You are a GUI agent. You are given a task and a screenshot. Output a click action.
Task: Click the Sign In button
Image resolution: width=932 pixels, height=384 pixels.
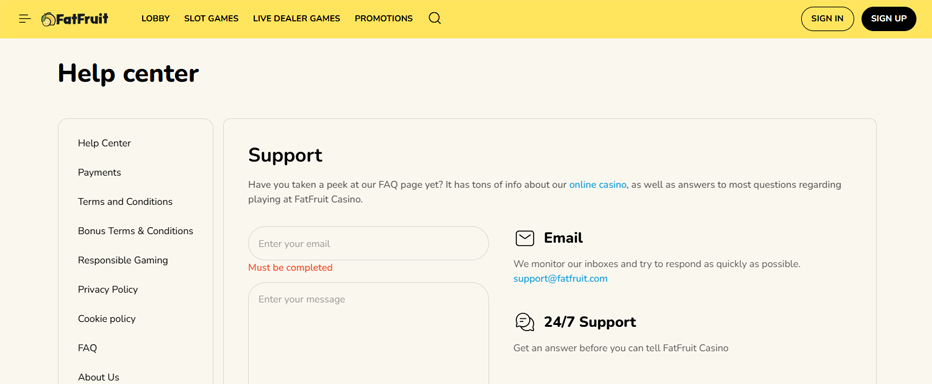tap(827, 18)
